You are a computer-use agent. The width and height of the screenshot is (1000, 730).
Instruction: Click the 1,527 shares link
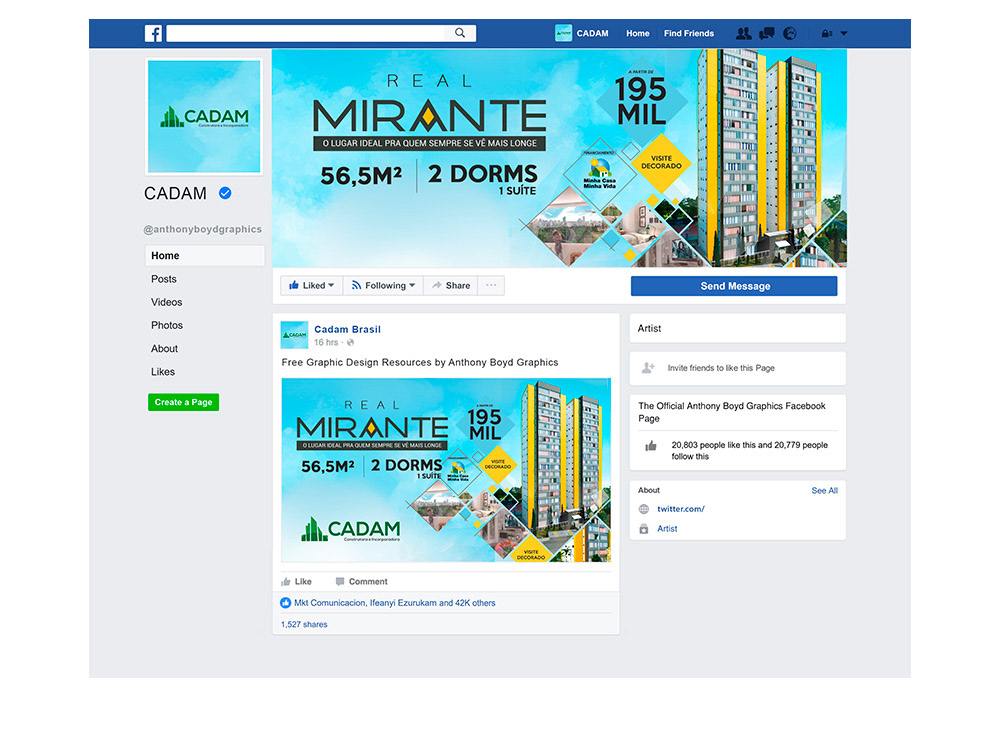click(x=304, y=624)
